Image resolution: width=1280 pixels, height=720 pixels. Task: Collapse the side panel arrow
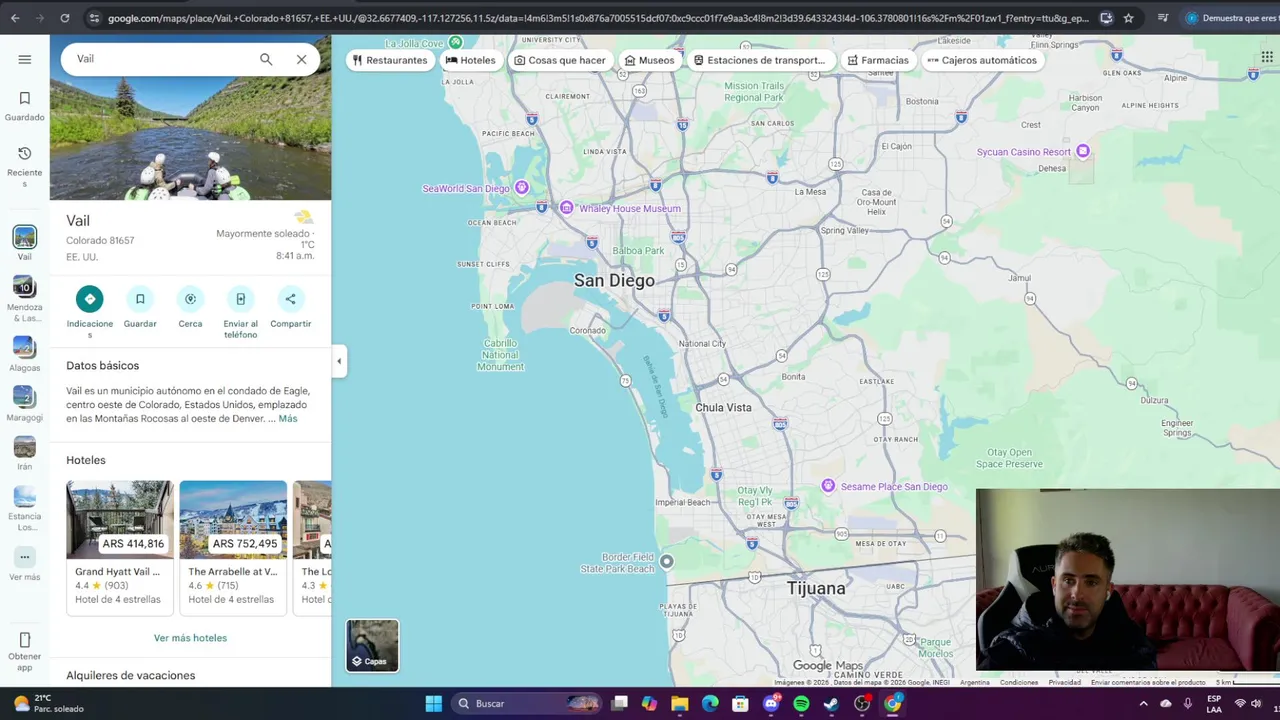pos(339,361)
